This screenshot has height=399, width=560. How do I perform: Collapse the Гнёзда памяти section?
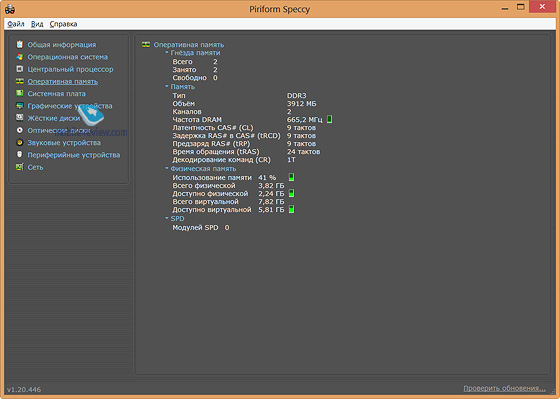click(x=166, y=53)
